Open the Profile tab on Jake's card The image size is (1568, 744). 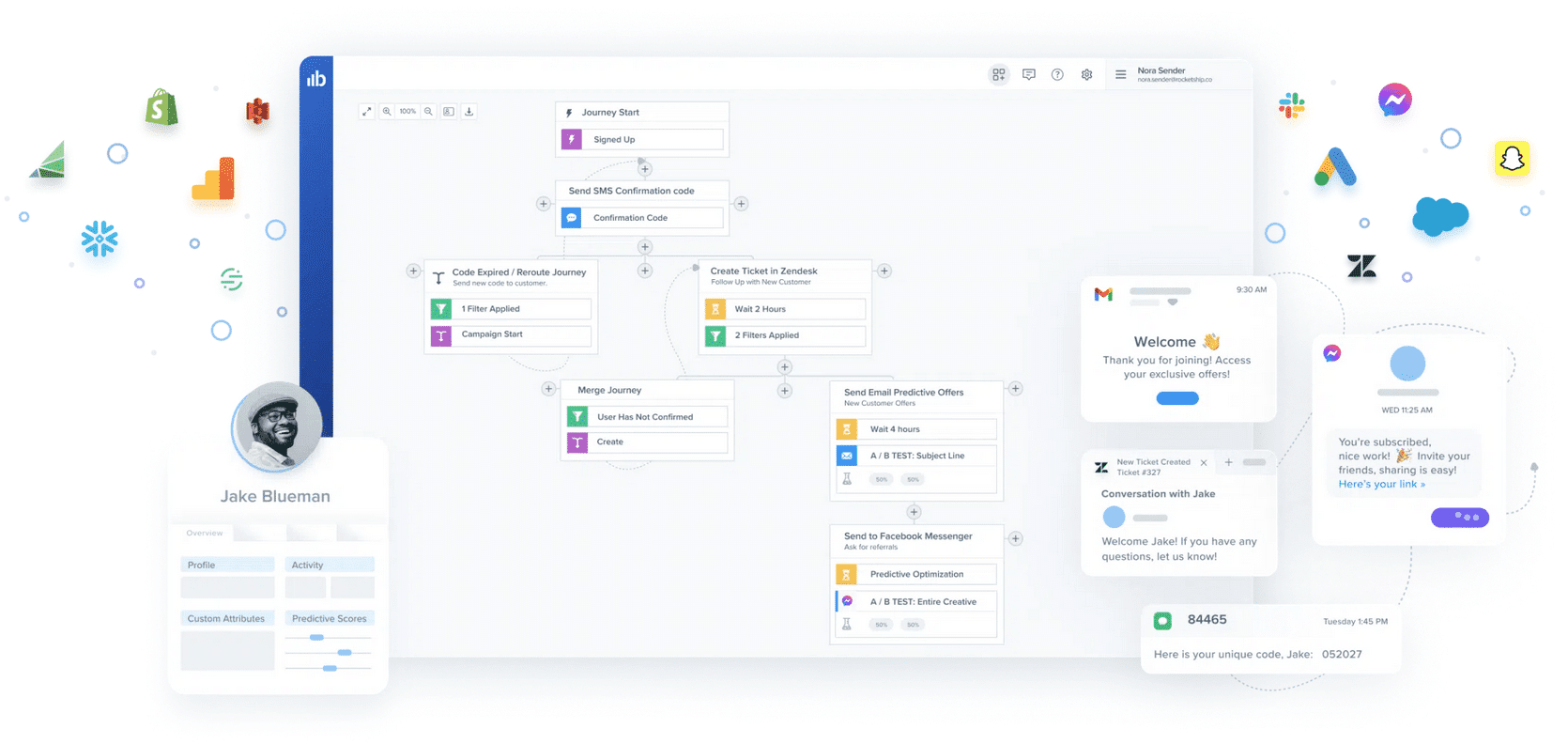[227, 565]
